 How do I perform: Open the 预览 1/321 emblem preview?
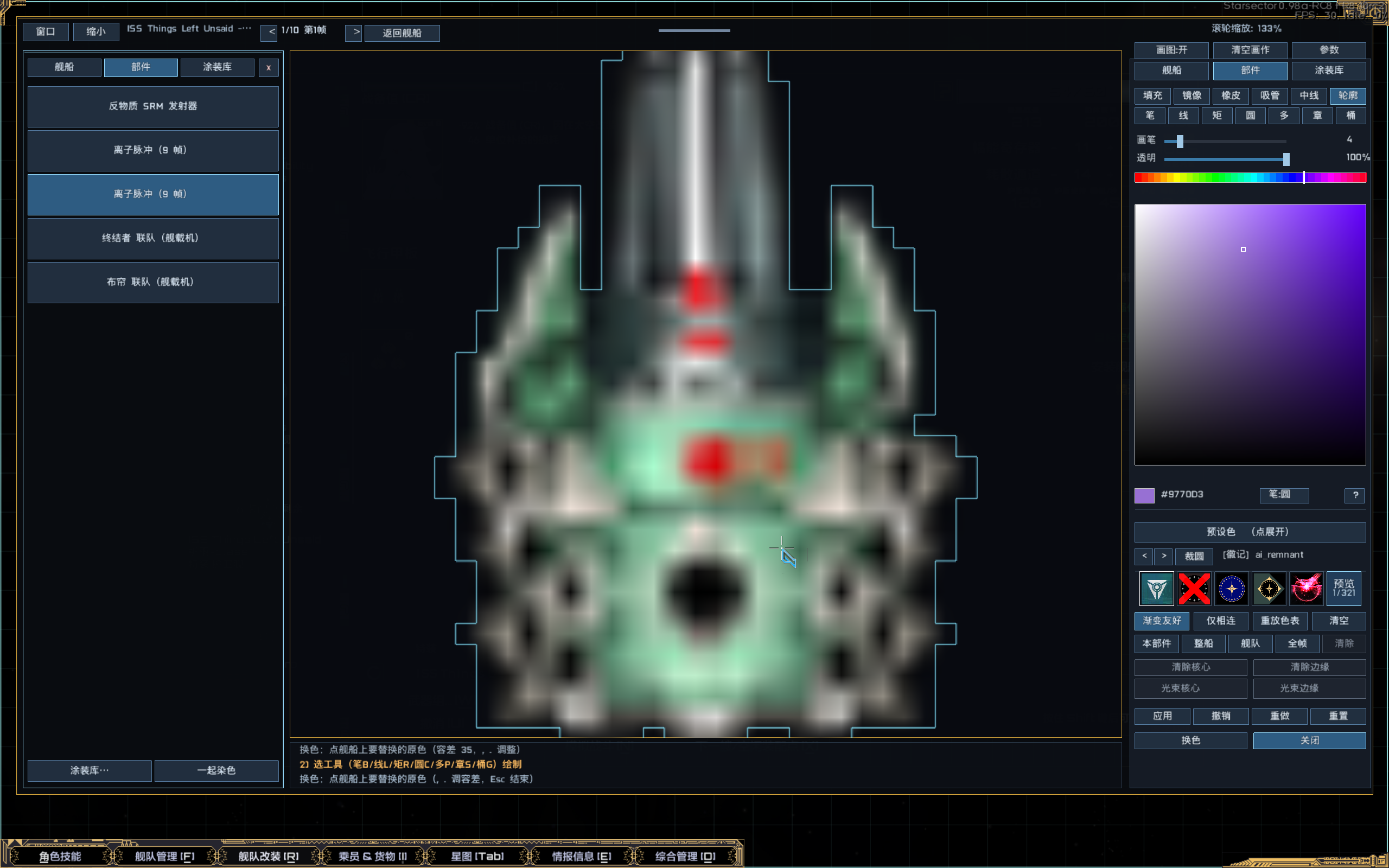1343,589
